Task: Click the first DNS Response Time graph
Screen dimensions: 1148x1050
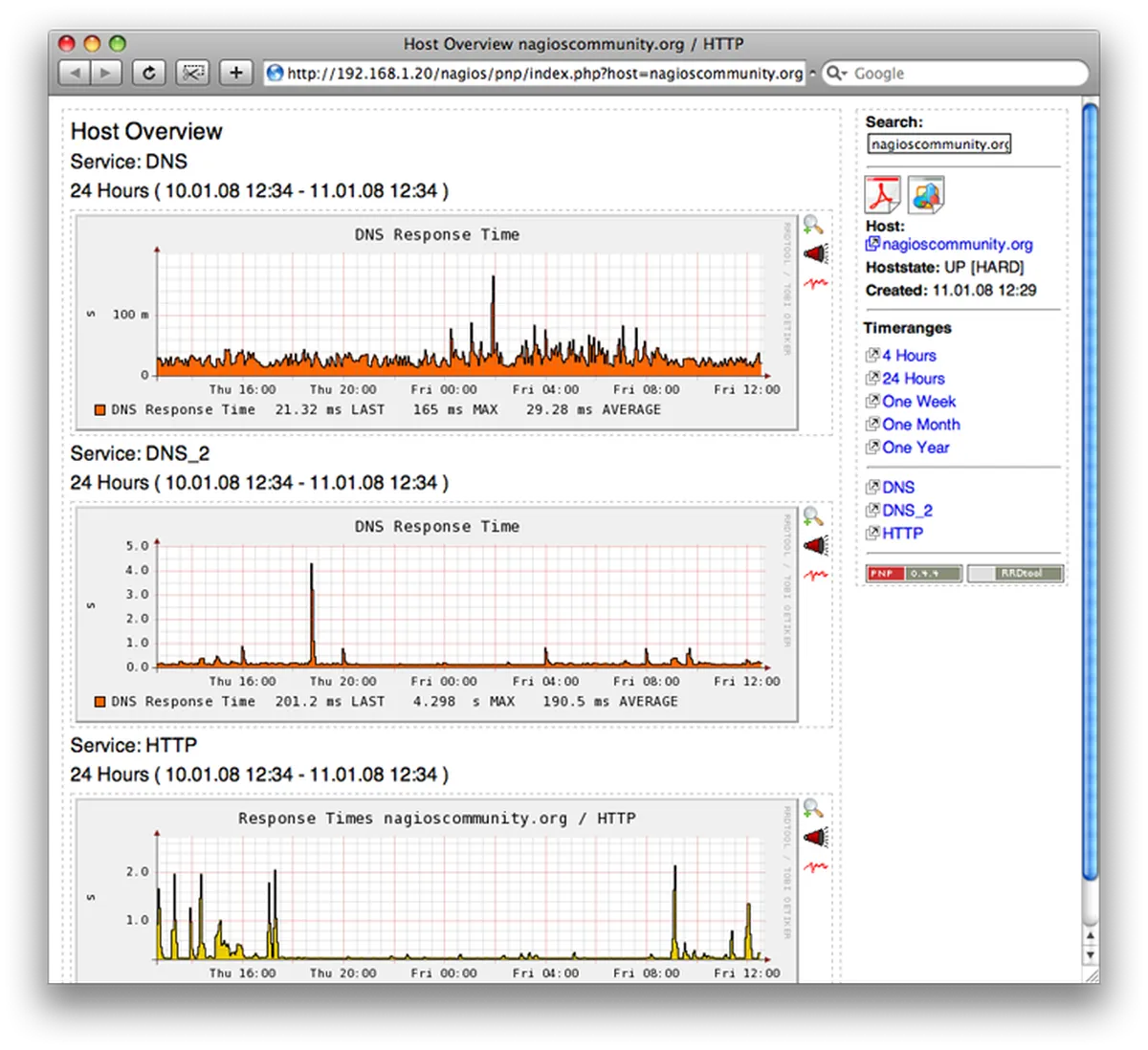Action: [436, 323]
